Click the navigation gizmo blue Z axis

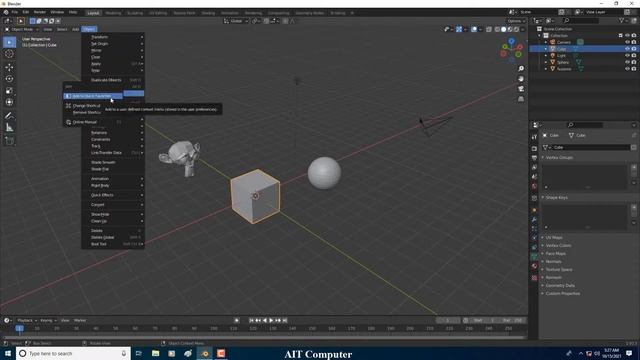click(x=511, y=41)
